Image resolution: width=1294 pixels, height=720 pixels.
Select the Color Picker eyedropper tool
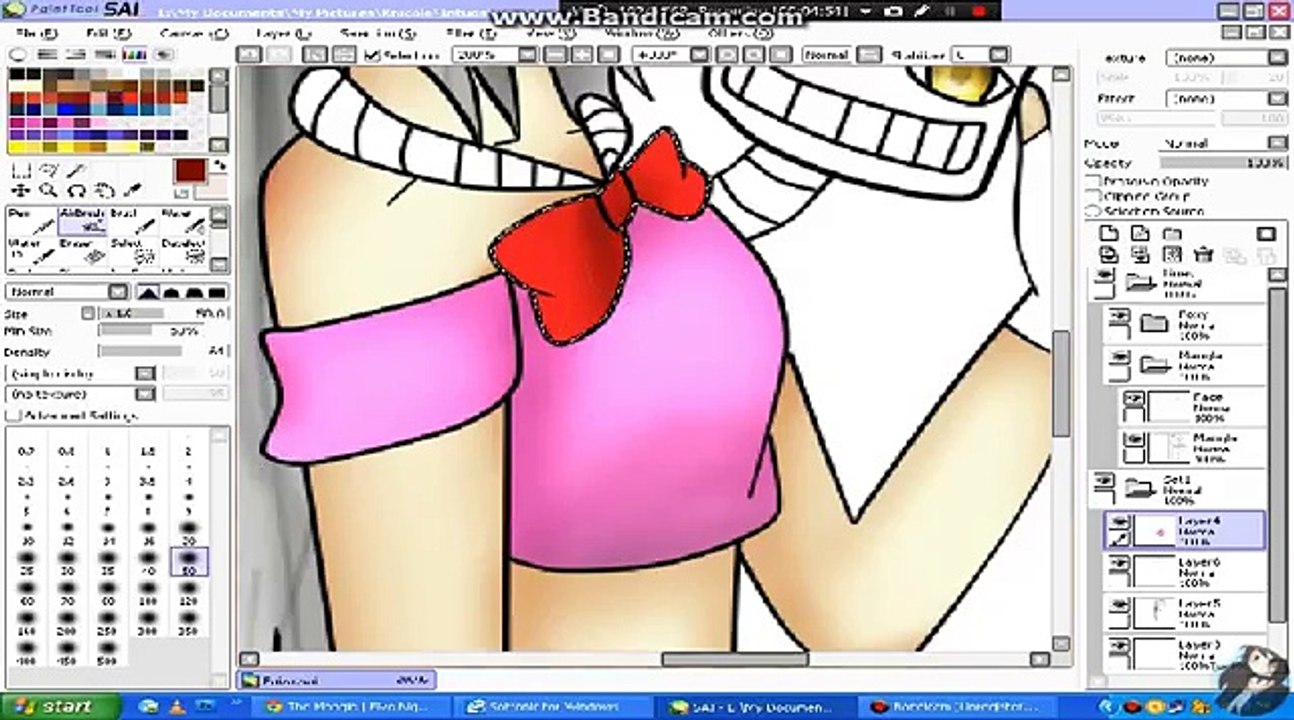click(132, 190)
